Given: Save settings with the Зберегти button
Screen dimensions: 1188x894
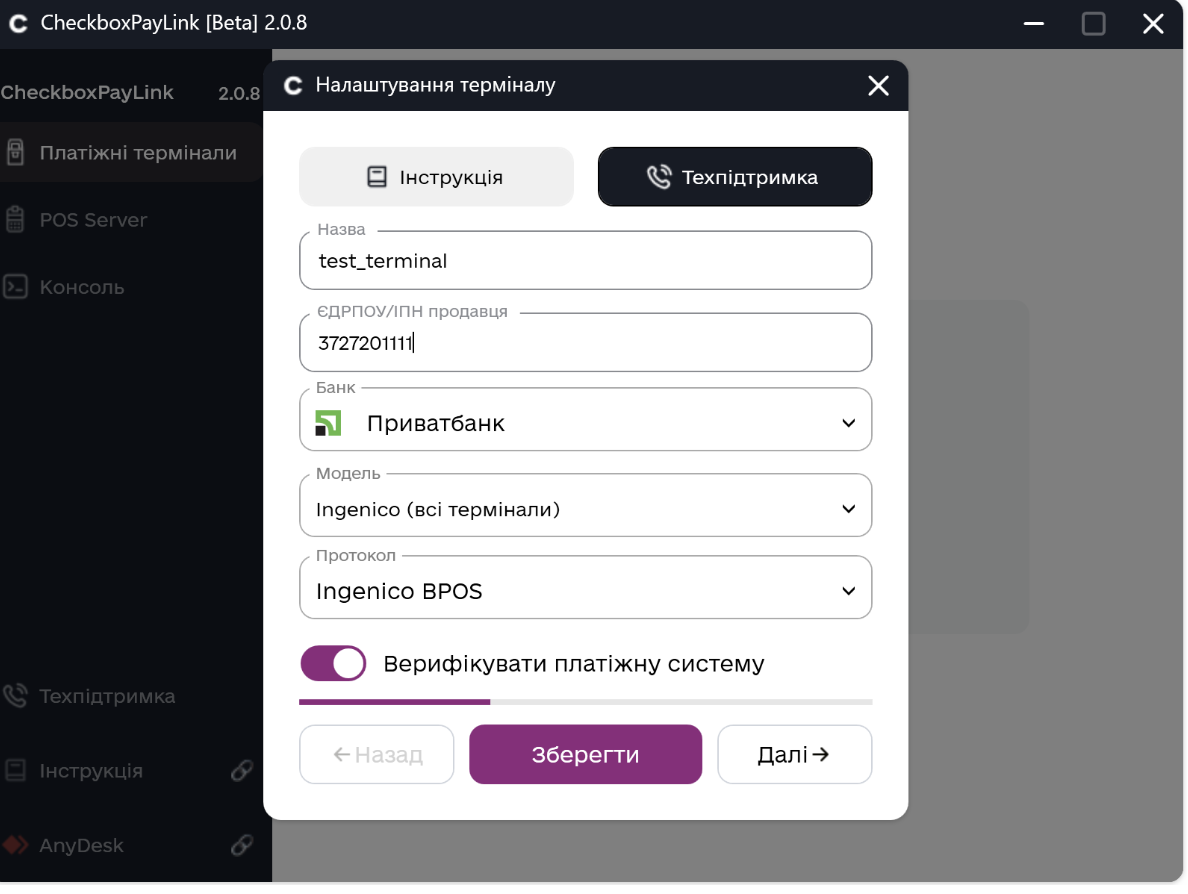Looking at the screenshot, I should click(x=585, y=754).
